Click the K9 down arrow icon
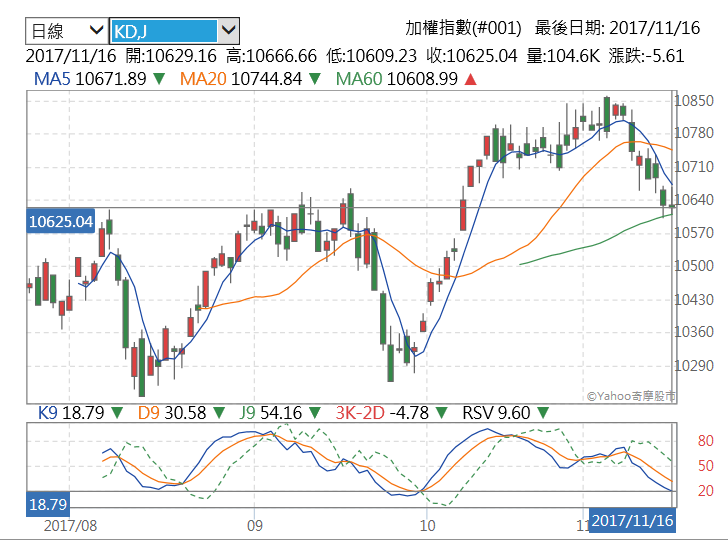 [117, 412]
